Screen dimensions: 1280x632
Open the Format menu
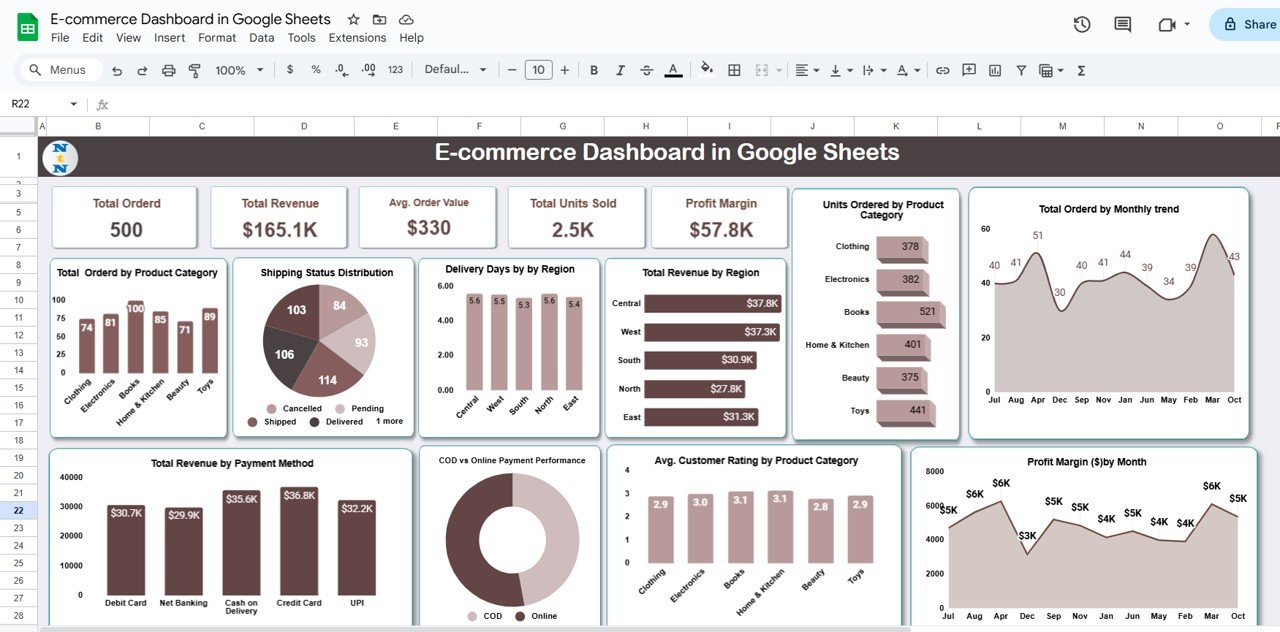point(217,38)
